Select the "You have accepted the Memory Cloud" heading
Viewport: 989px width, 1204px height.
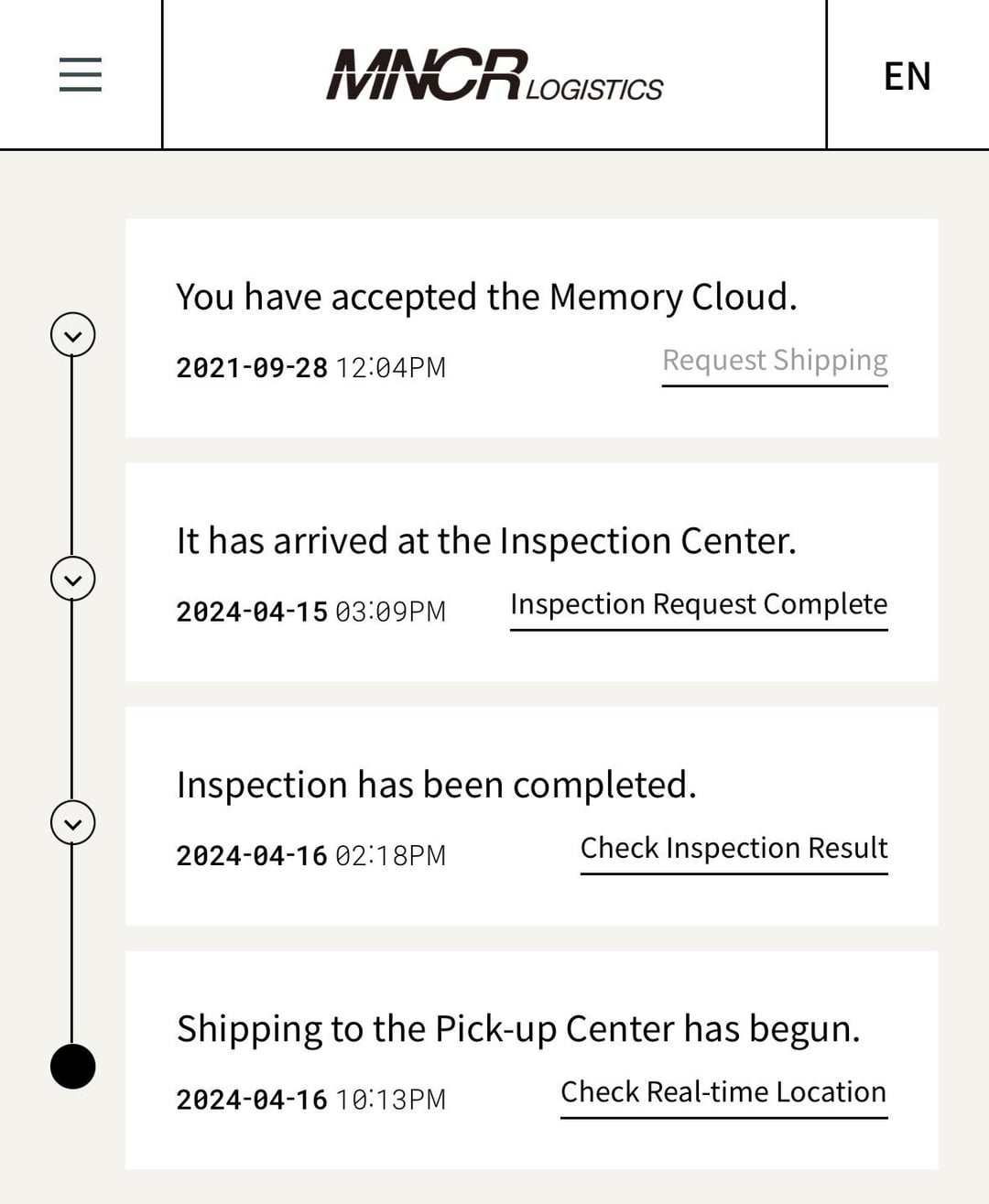coord(486,298)
